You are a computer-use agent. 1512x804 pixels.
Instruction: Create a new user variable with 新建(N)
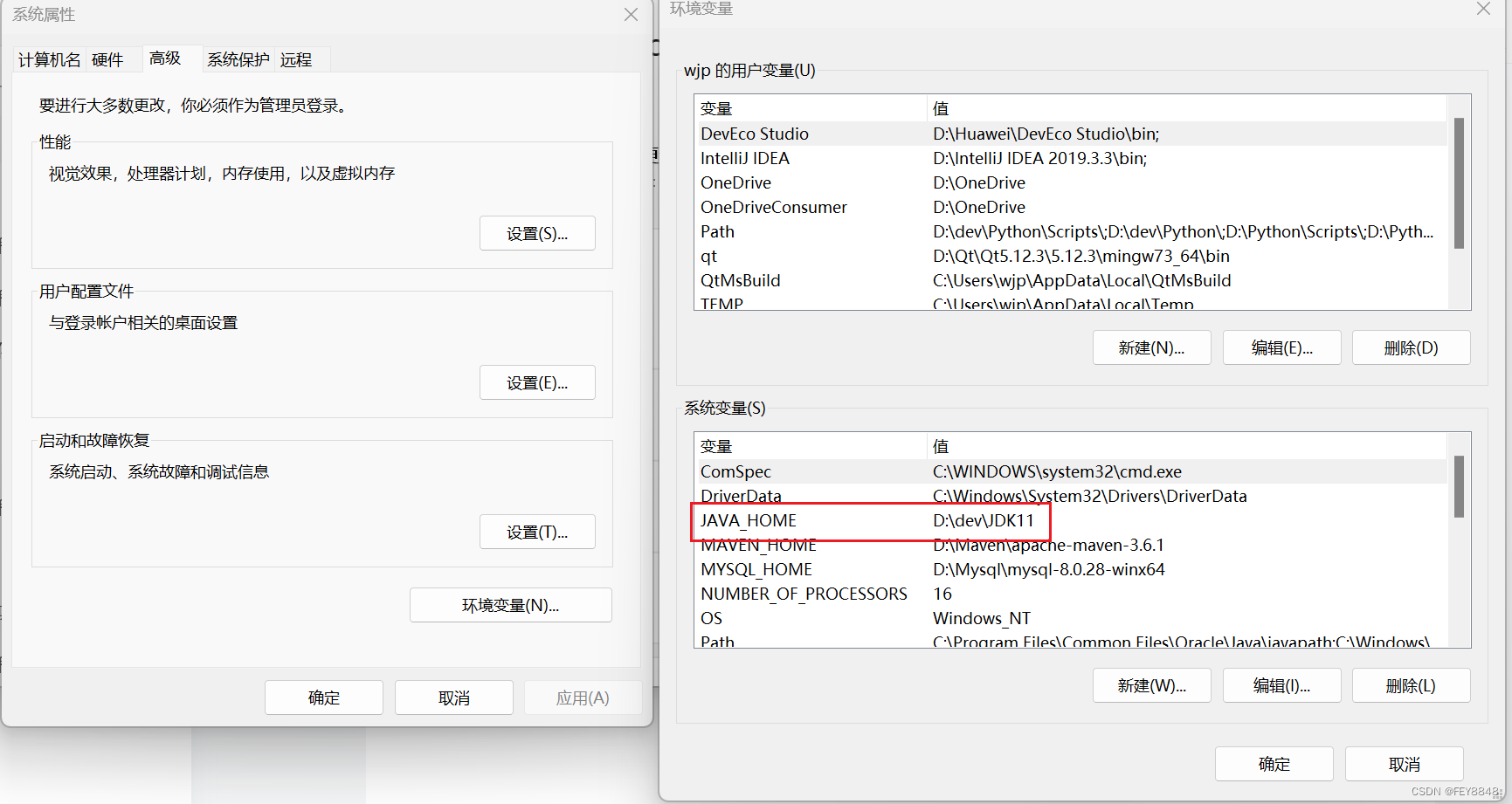point(1151,347)
